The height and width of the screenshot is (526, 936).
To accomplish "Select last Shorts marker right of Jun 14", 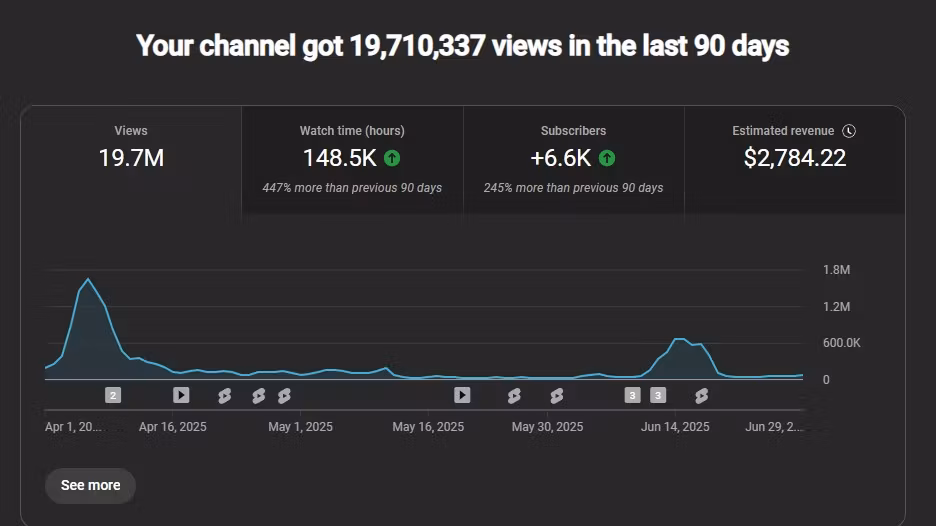I will pyautogui.click(x=701, y=396).
